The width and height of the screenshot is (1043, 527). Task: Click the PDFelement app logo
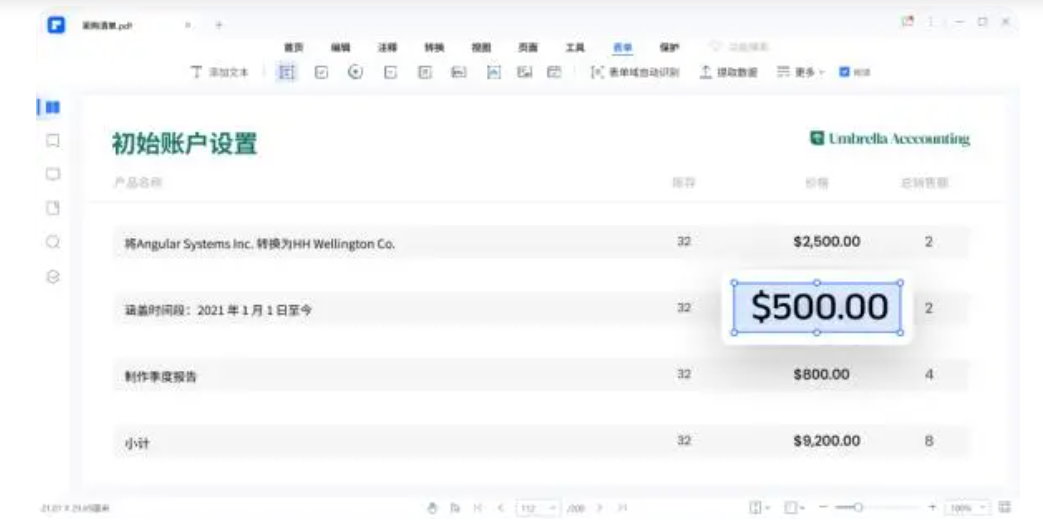[57, 25]
